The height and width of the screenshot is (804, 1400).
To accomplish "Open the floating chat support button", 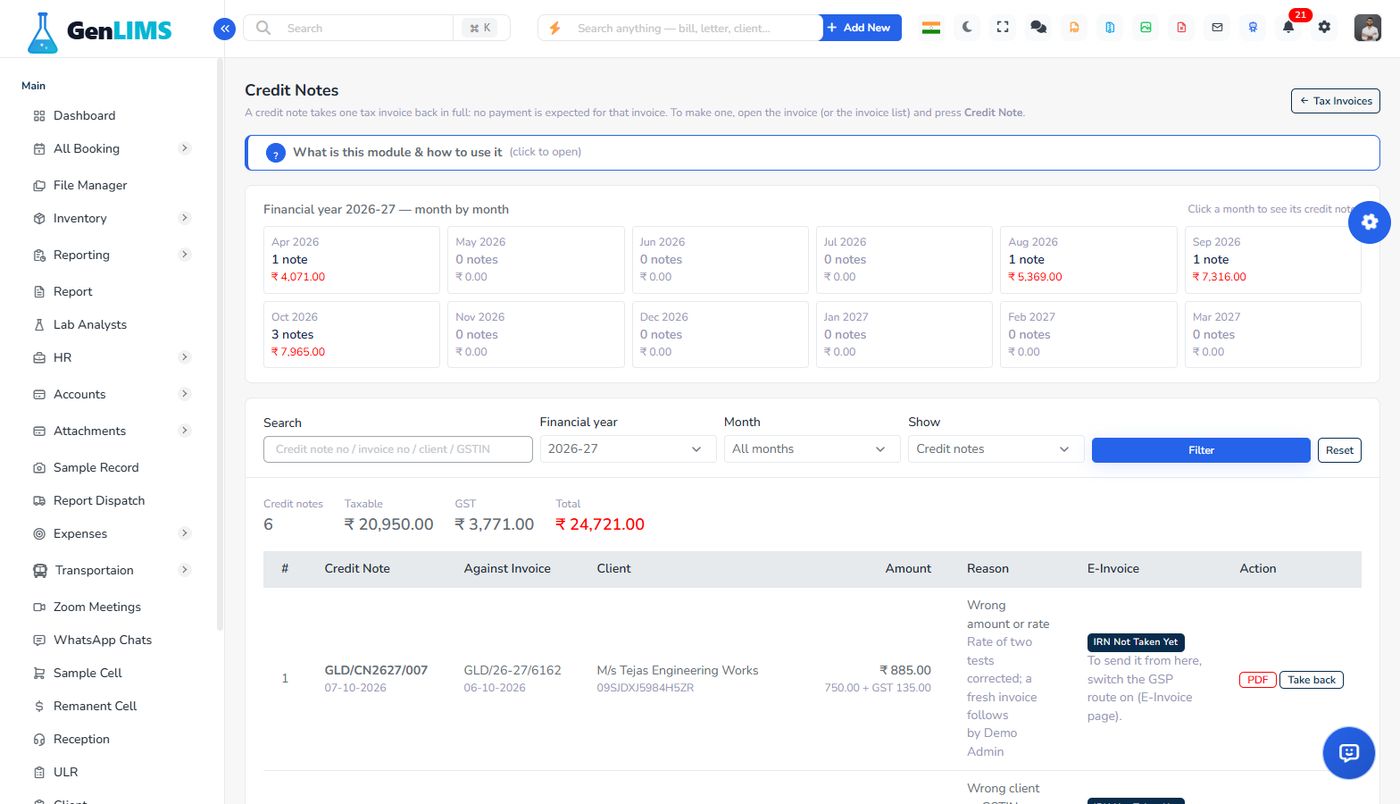I will [x=1349, y=753].
